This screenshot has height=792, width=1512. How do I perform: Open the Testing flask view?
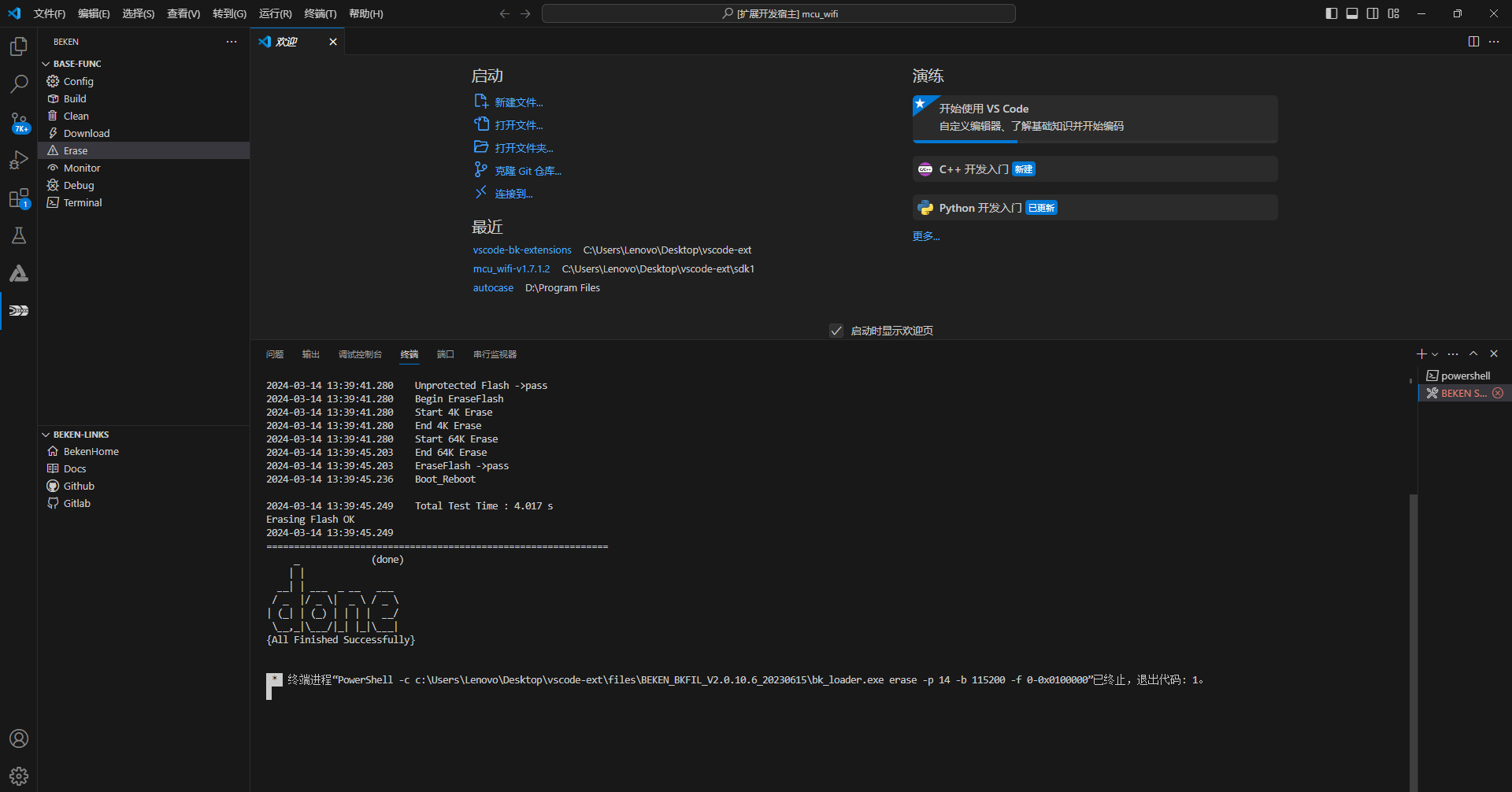[x=19, y=235]
